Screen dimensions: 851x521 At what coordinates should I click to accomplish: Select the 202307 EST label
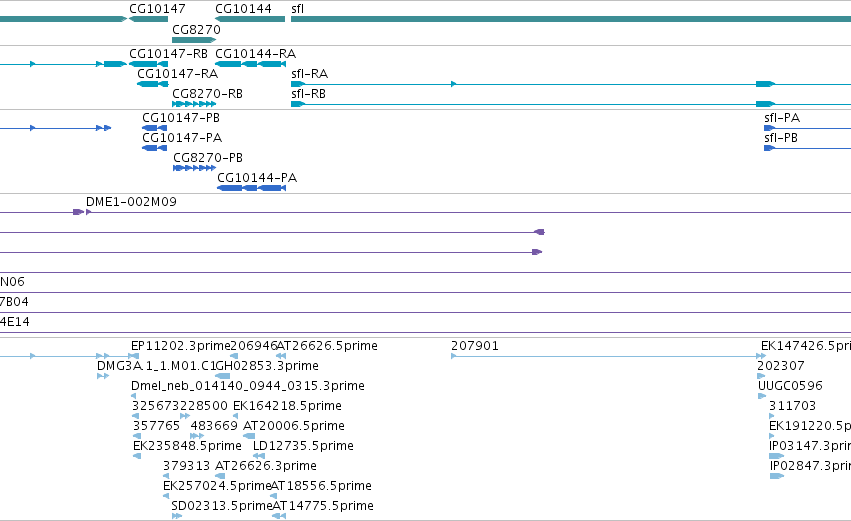[x=780, y=366]
